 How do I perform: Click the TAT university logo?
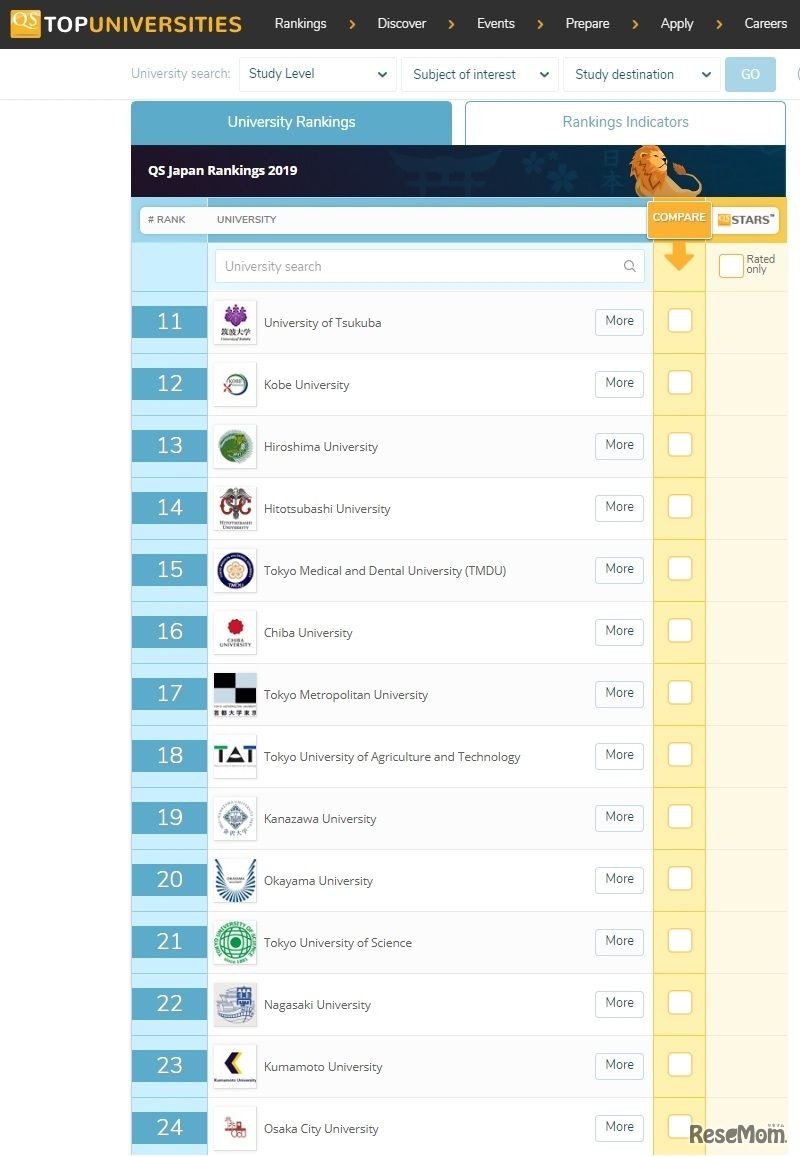pyautogui.click(x=235, y=756)
